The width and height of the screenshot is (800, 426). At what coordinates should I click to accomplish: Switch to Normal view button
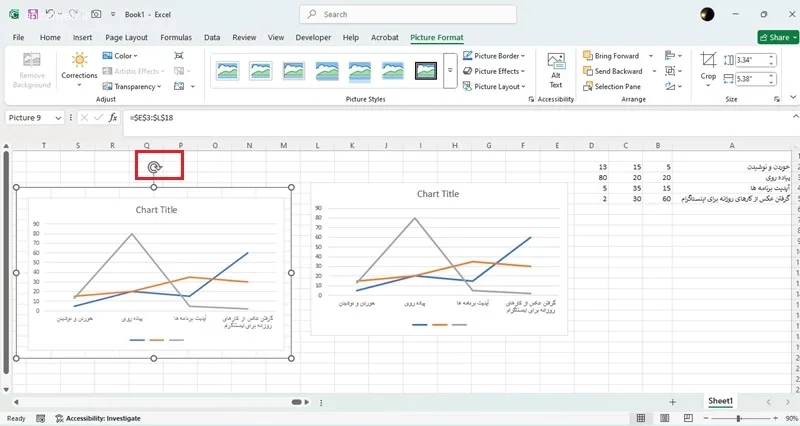(x=641, y=418)
